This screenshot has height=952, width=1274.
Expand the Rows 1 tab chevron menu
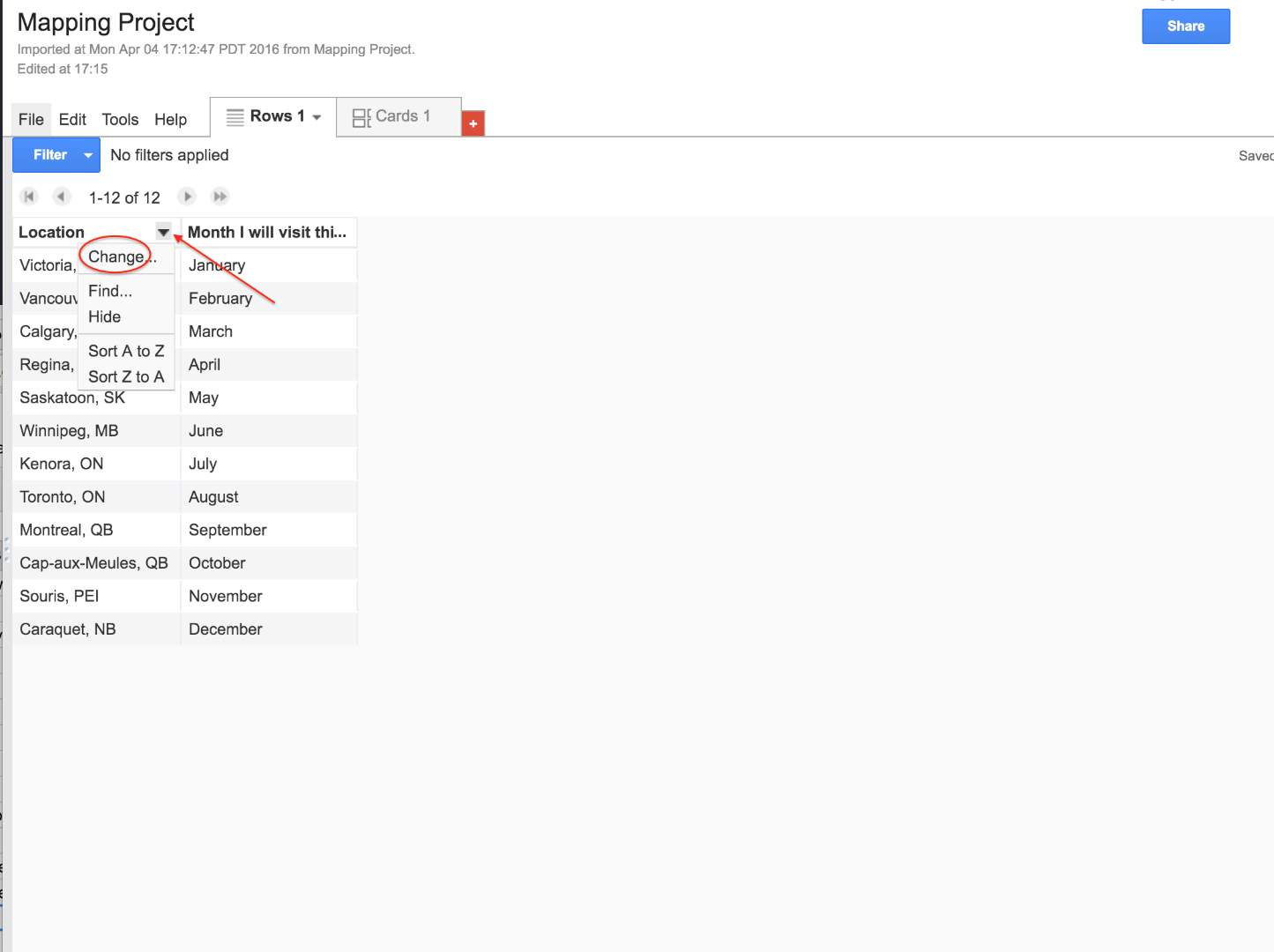(x=317, y=115)
